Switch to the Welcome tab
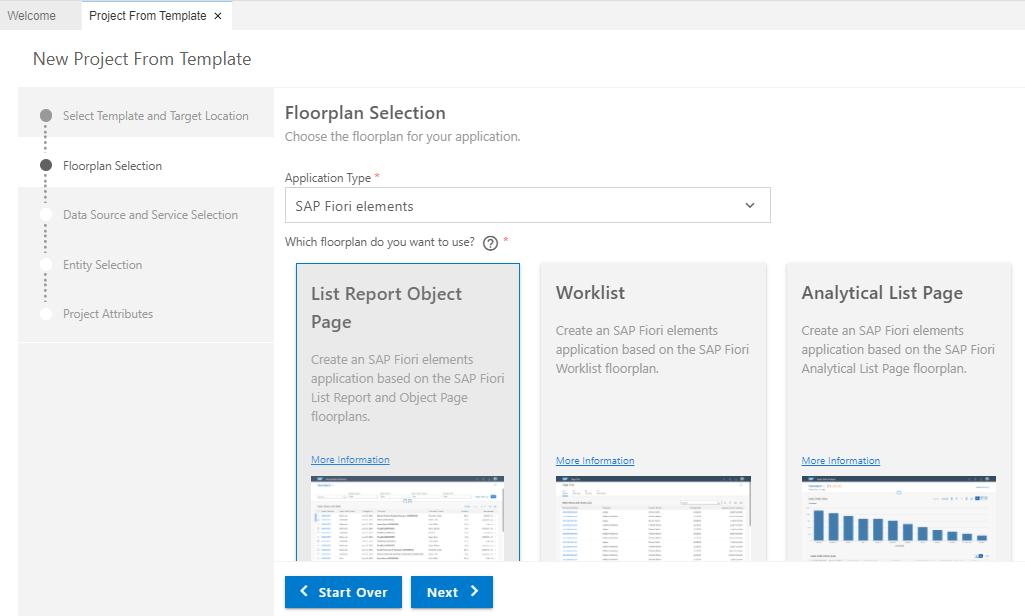Viewport: 1025px width, 616px height. [32, 16]
